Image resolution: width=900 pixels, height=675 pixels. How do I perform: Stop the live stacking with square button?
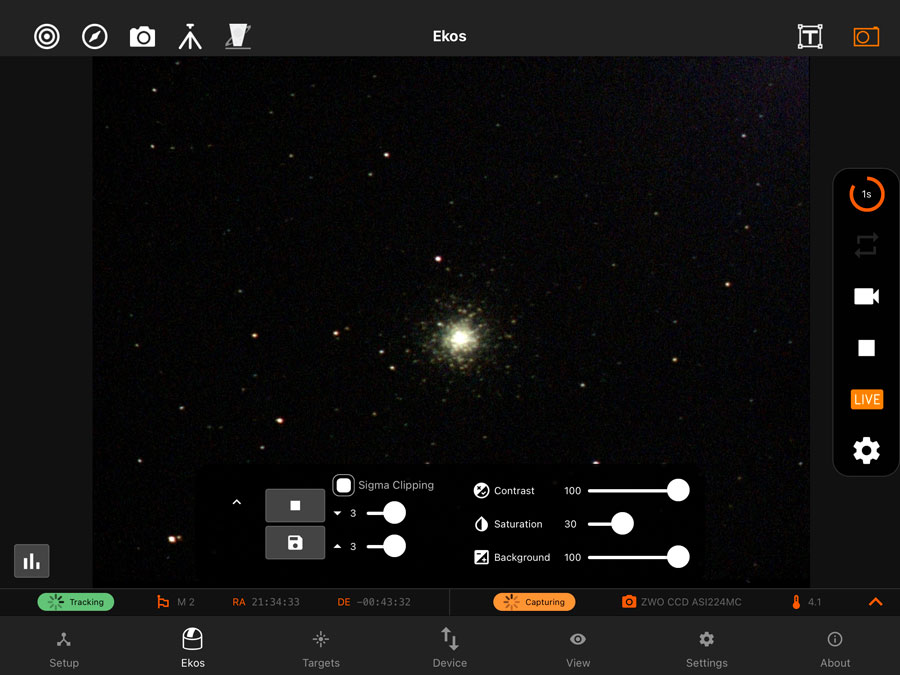pos(295,505)
